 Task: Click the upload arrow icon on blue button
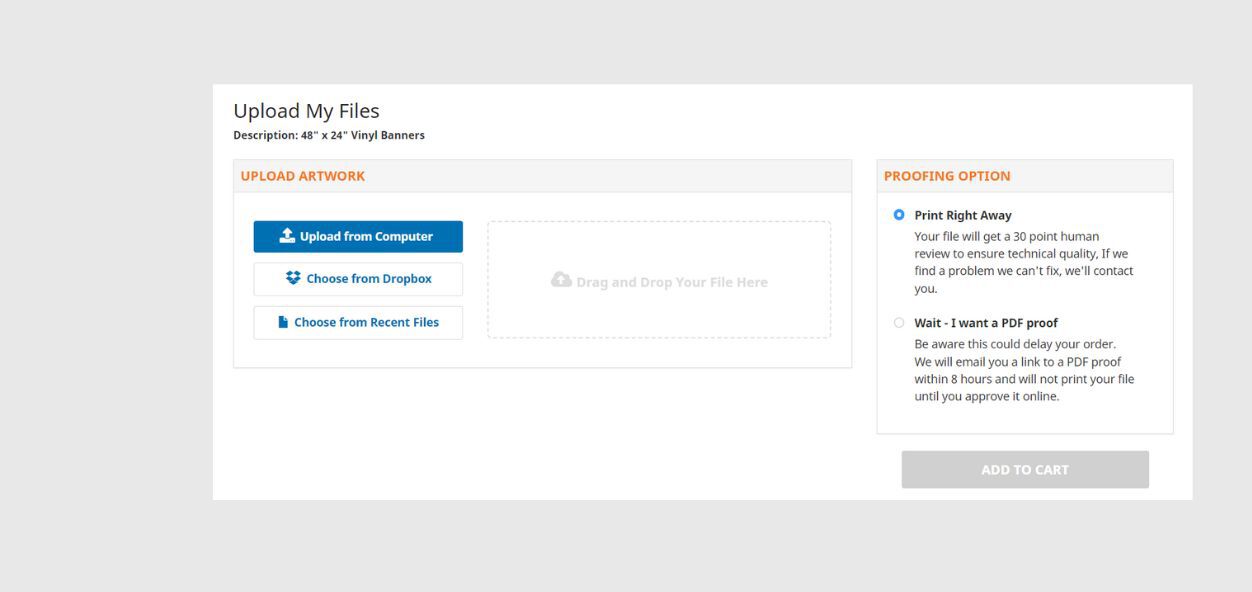(x=287, y=236)
